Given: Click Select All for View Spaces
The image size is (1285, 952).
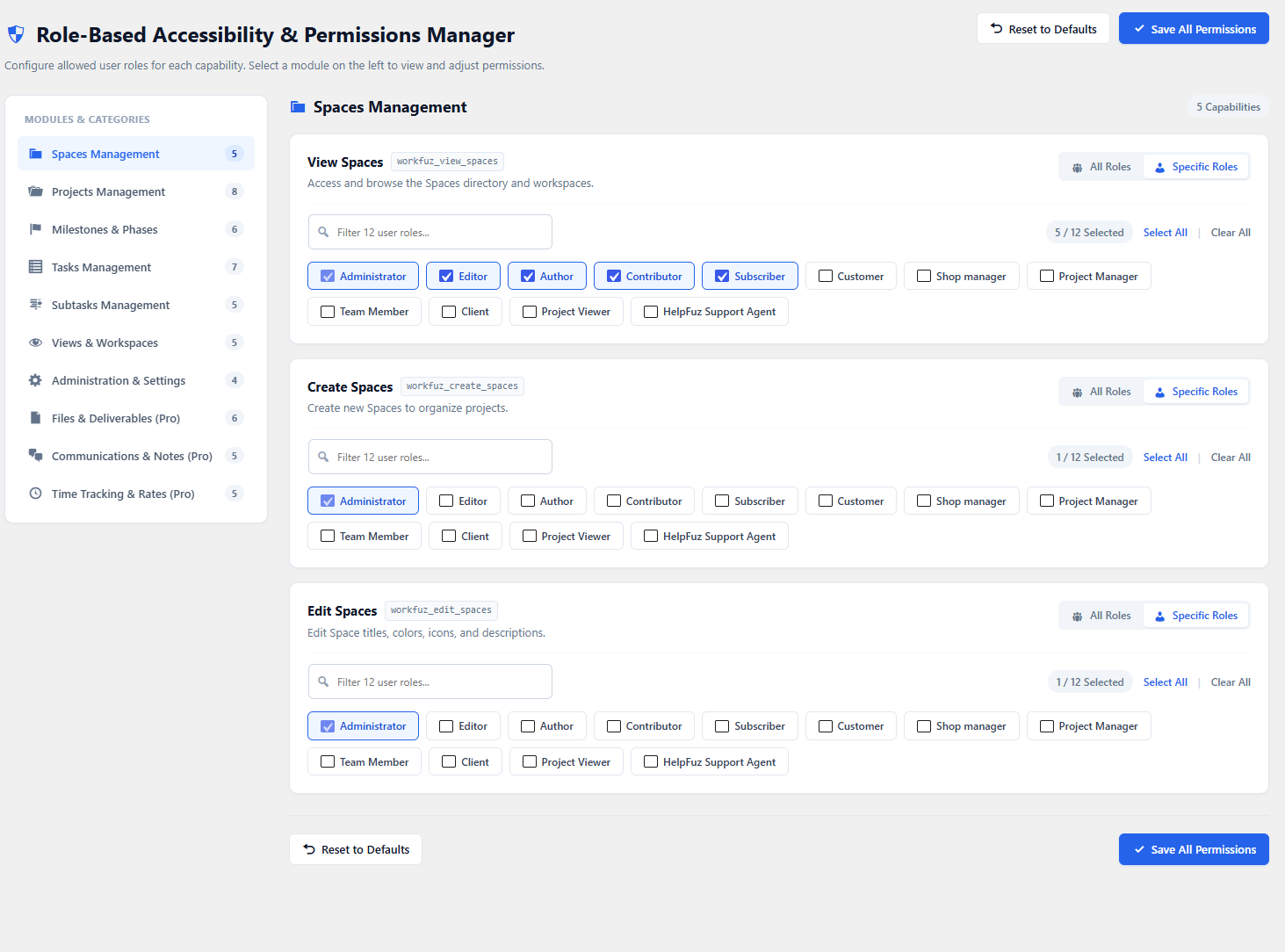Looking at the screenshot, I should 1166,233.
